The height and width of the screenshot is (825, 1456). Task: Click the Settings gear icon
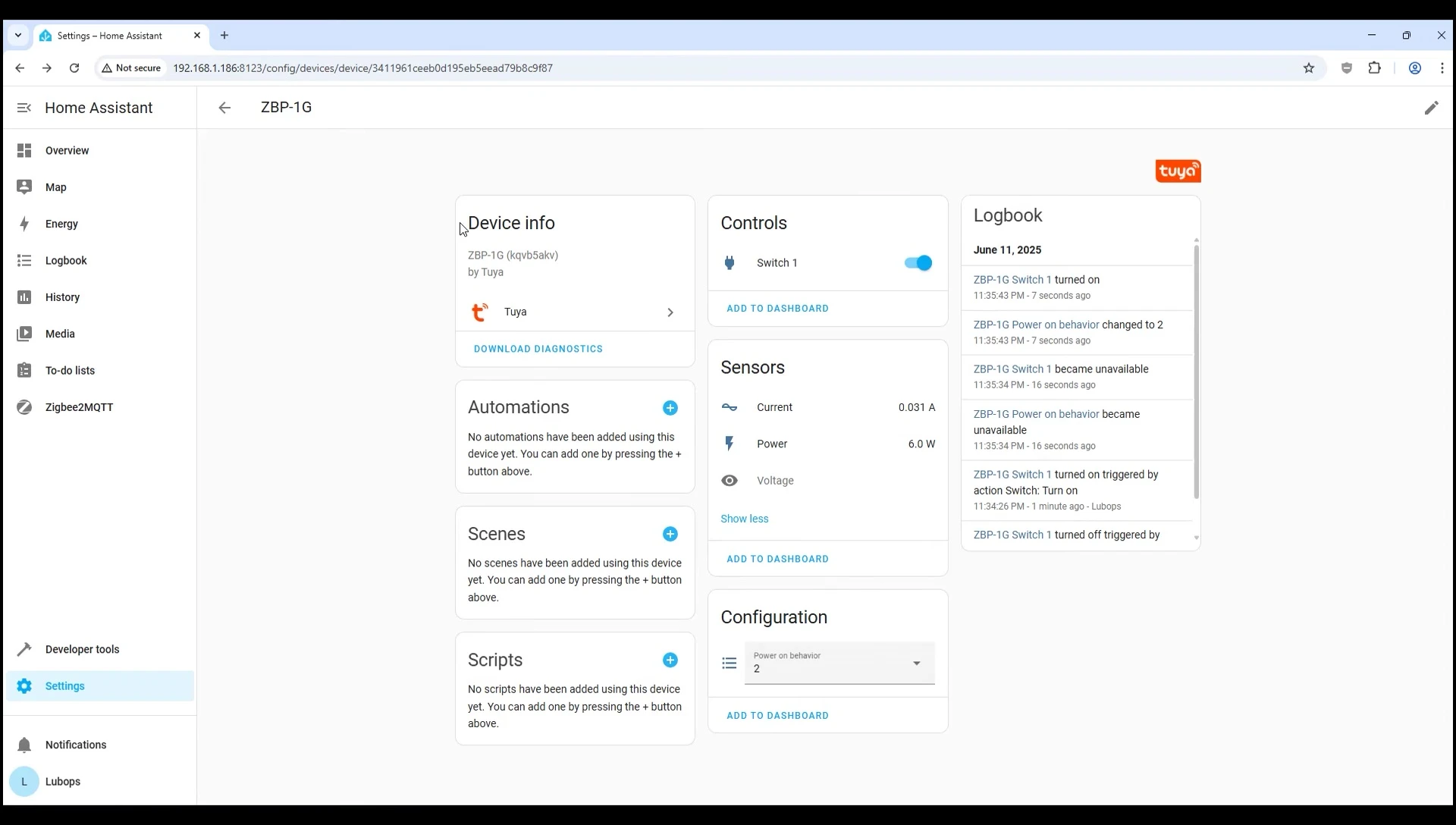coord(24,686)
